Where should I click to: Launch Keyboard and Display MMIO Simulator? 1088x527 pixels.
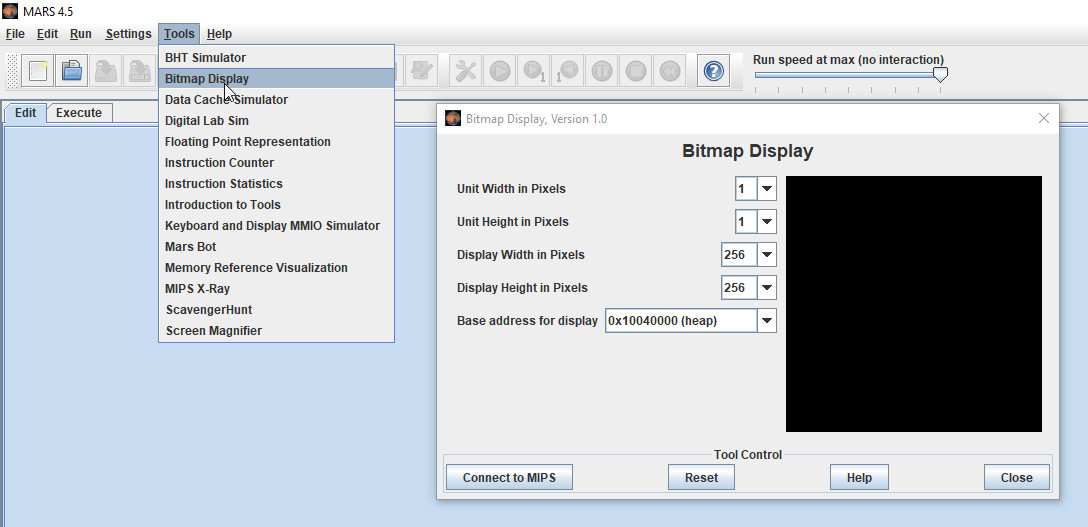pyautogui.click(x=276, y=225)
